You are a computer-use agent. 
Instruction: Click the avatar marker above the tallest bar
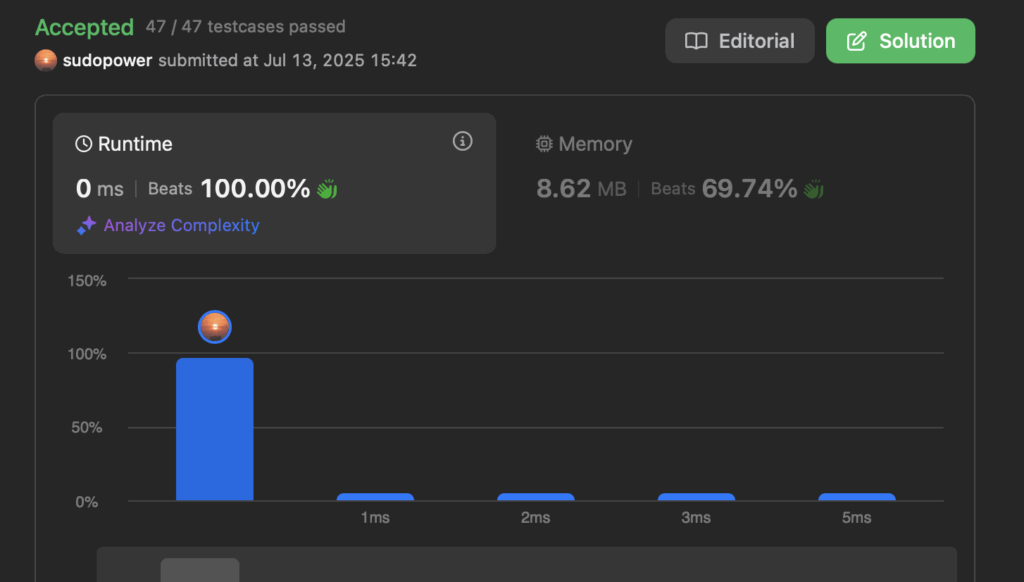(x=215, y=327)
